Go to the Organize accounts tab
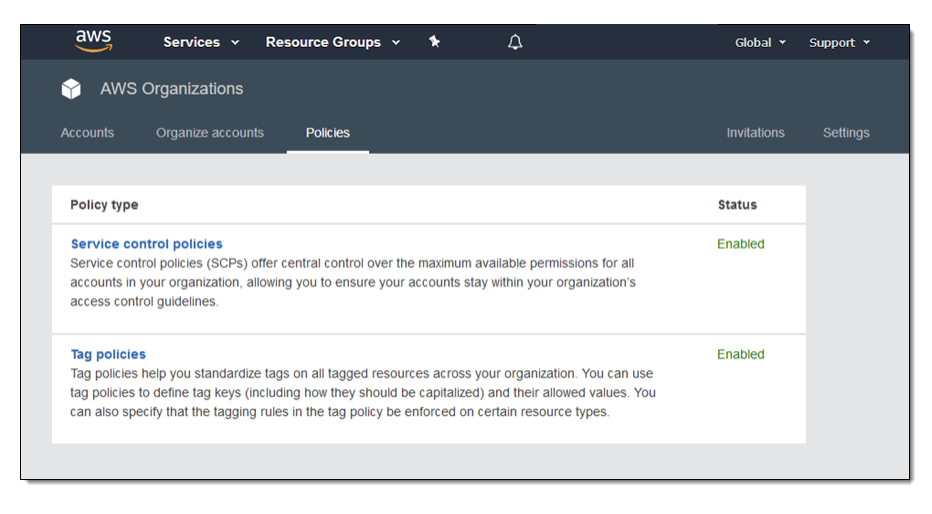 pos(210,133)
